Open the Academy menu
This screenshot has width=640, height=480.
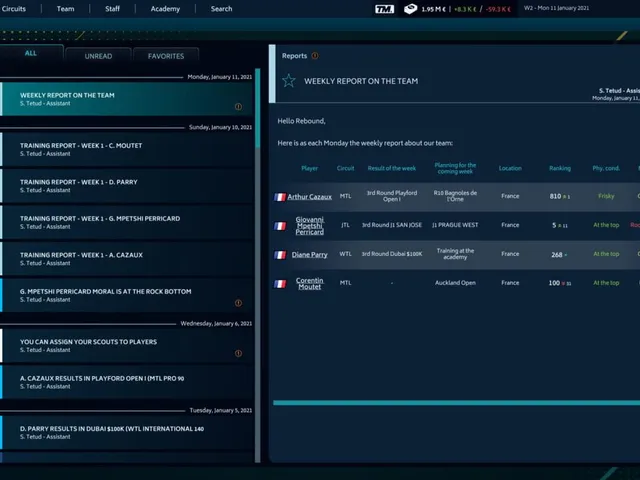165,9
